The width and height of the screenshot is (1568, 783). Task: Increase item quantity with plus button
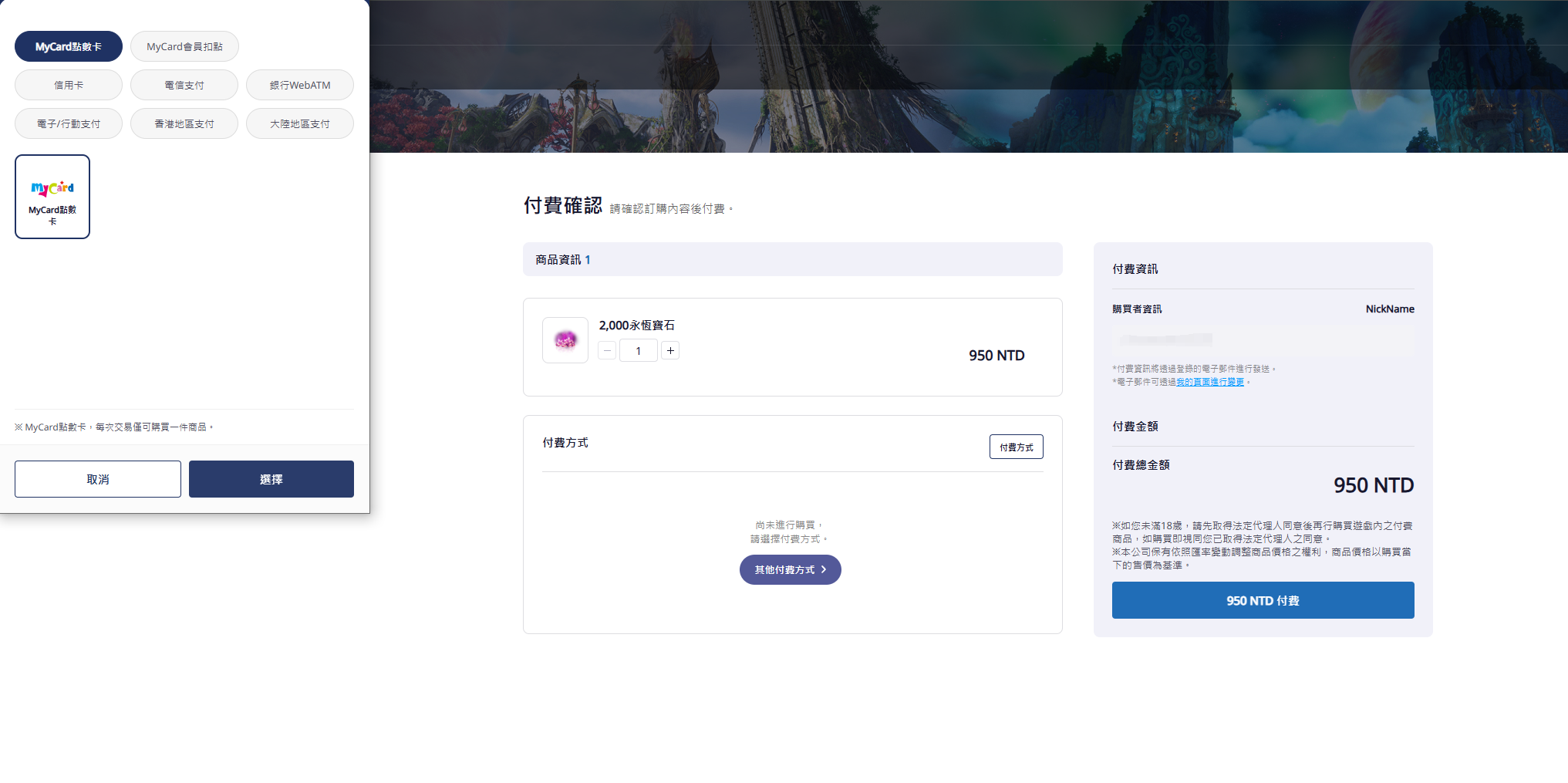pyautogui.click(x=670, y=351)
